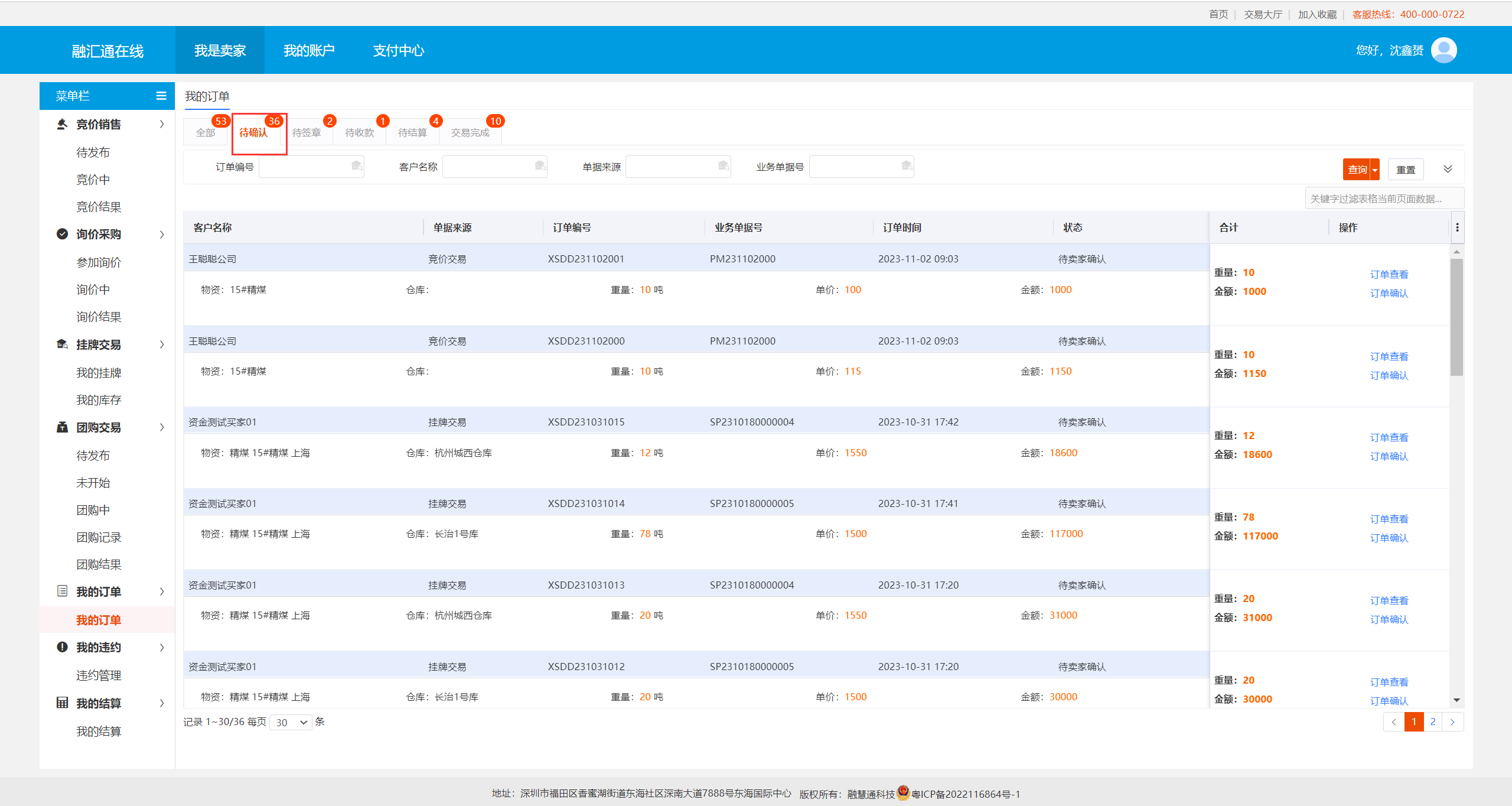Go to page 2 of results
This screenshot has width=1512, height=806.
[x=1433, y=722]
